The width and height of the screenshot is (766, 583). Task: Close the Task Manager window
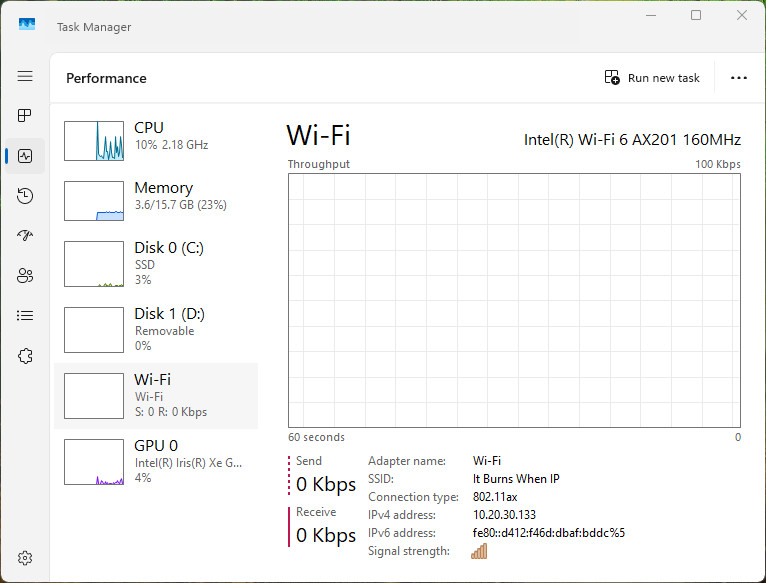point(742,16)
